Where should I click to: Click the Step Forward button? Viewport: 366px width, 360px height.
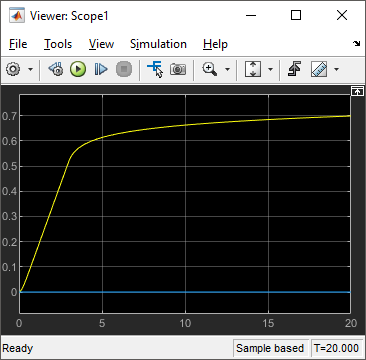click(x=101, y=69)
